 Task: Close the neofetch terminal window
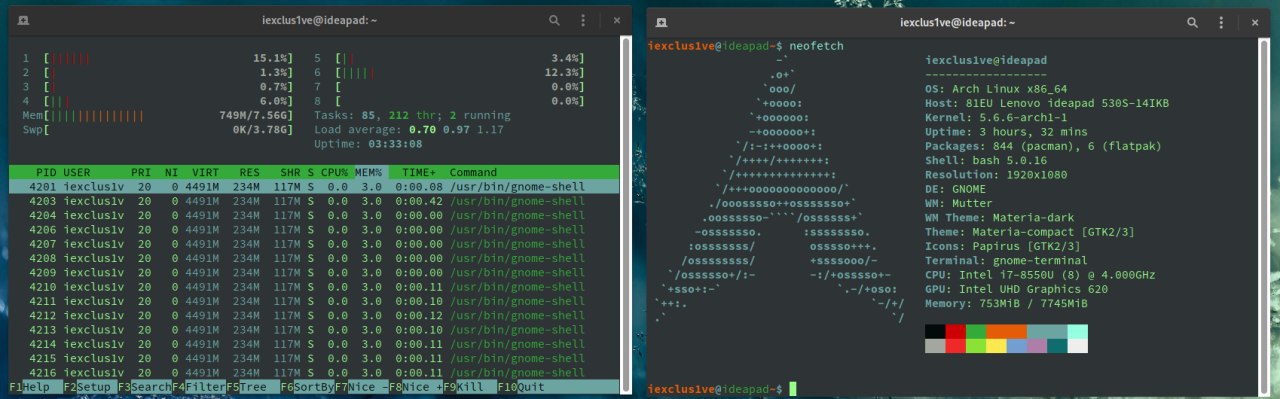tap(1254, 21)
